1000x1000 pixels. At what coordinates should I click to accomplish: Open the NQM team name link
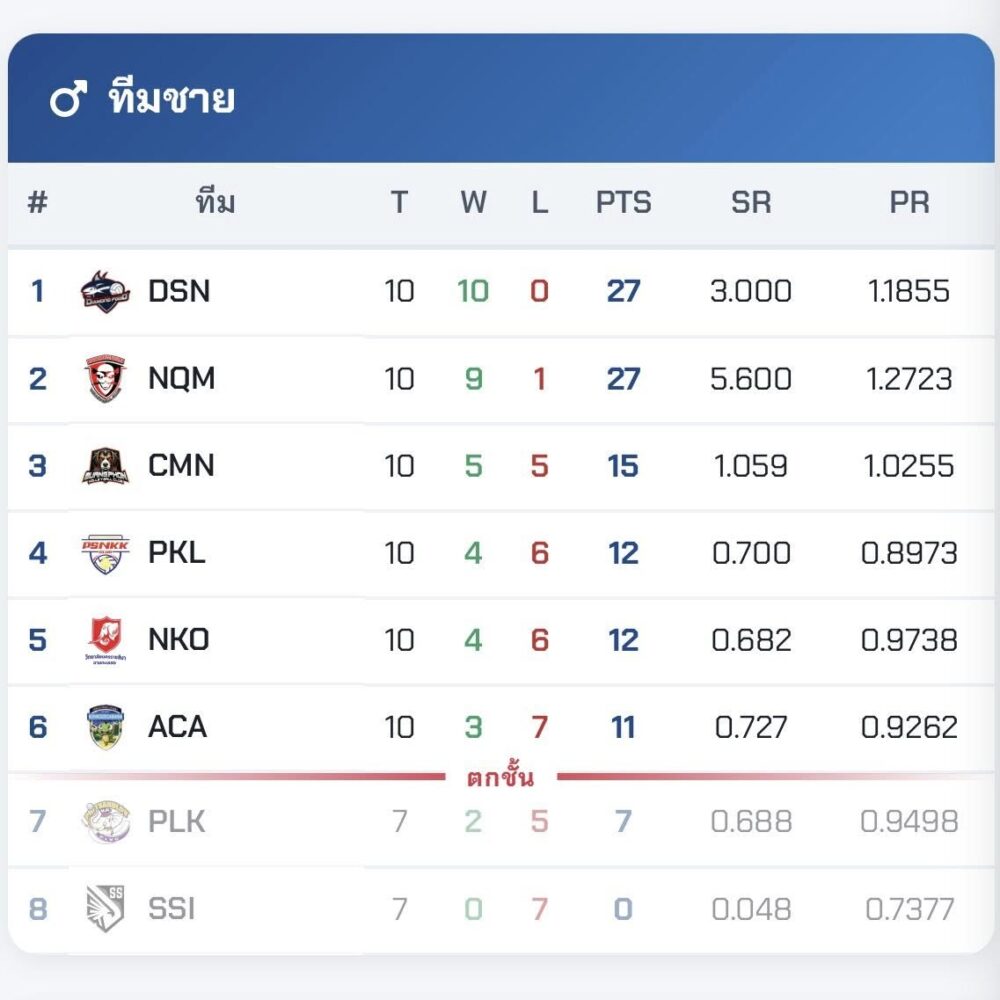click(181, 379)
